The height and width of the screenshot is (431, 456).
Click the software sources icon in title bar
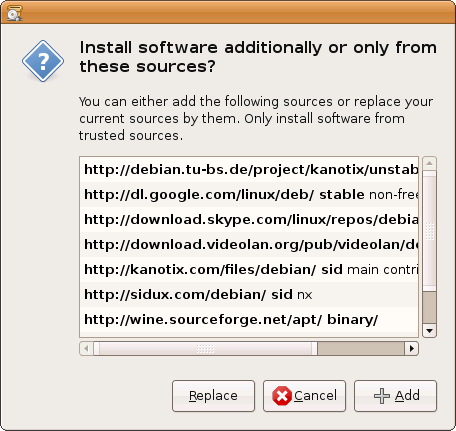(14, 13)
